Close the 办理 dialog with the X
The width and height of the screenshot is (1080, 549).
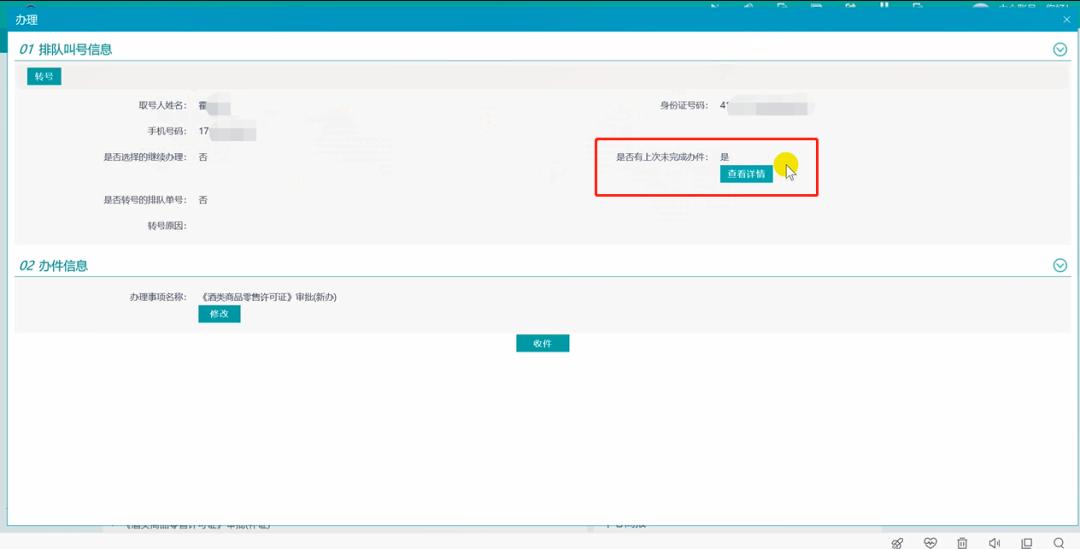(x=1066, y=20)
